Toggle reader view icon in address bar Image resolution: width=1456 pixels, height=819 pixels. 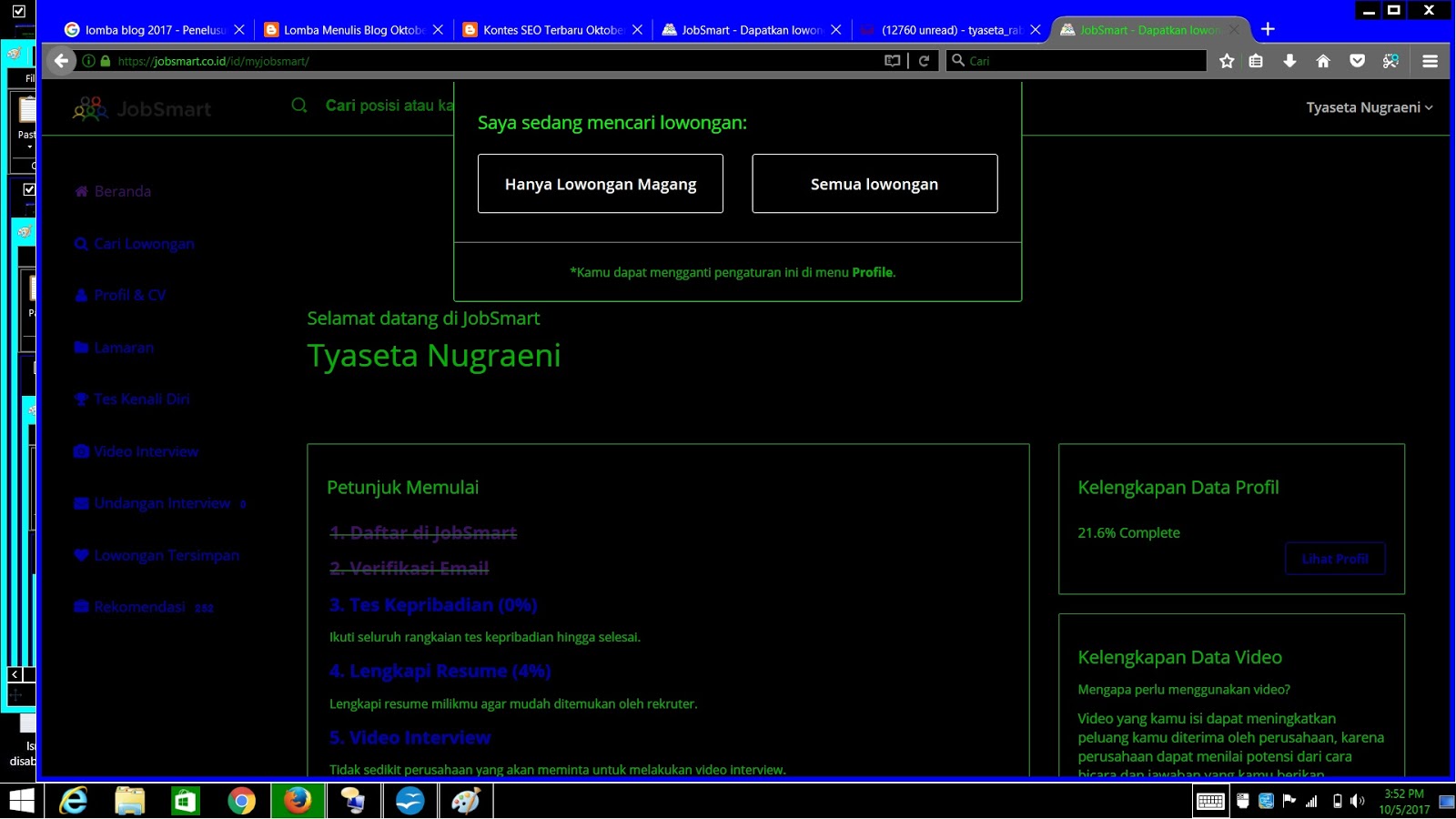(893, 61)
